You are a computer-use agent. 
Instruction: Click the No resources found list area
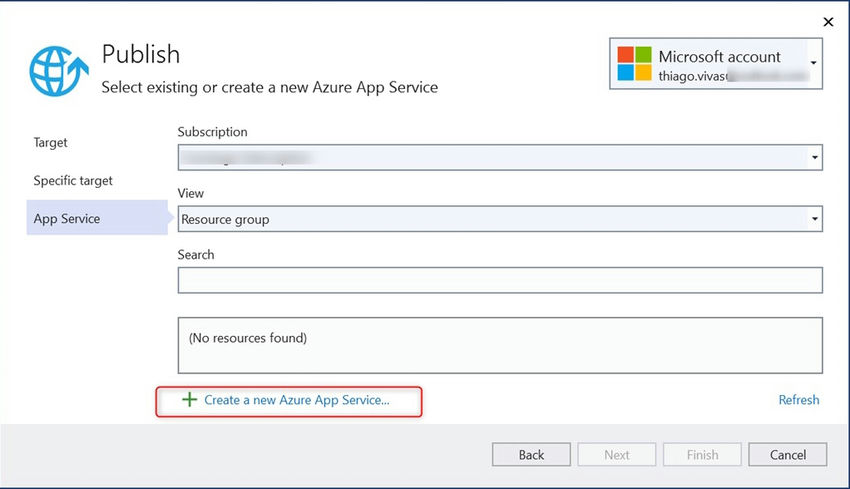(x=500, y=345)
